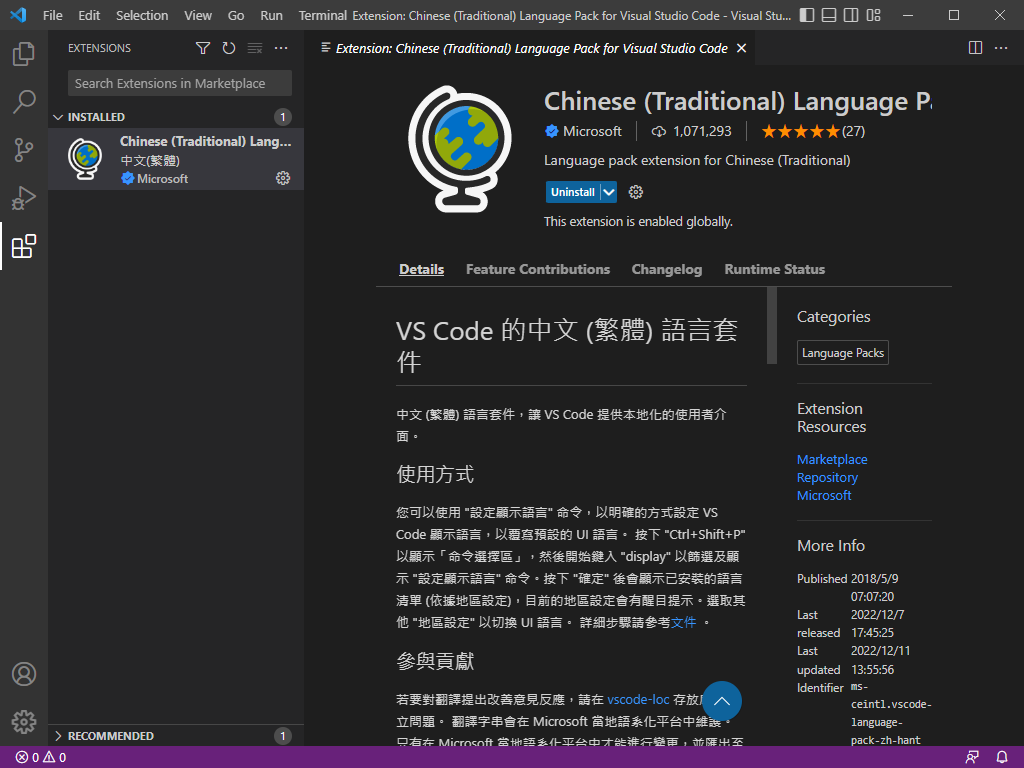This screenshot has width=1024, height=768.
Task: Open the feedback icon in status bar
Action: click(x=972, y=758)
